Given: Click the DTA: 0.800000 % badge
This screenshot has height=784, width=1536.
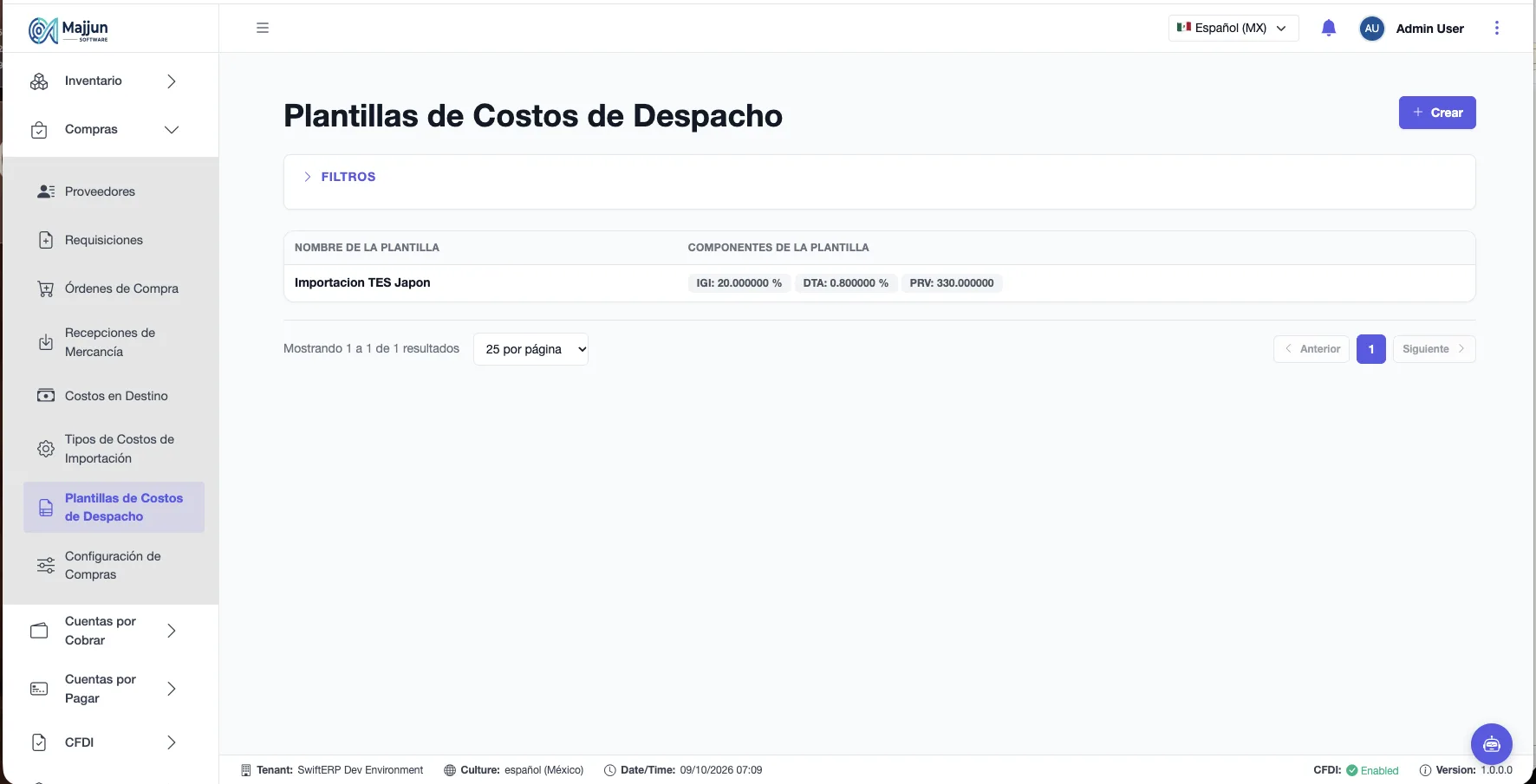Looking at the screenshot, I should click(x=846, y=283).
